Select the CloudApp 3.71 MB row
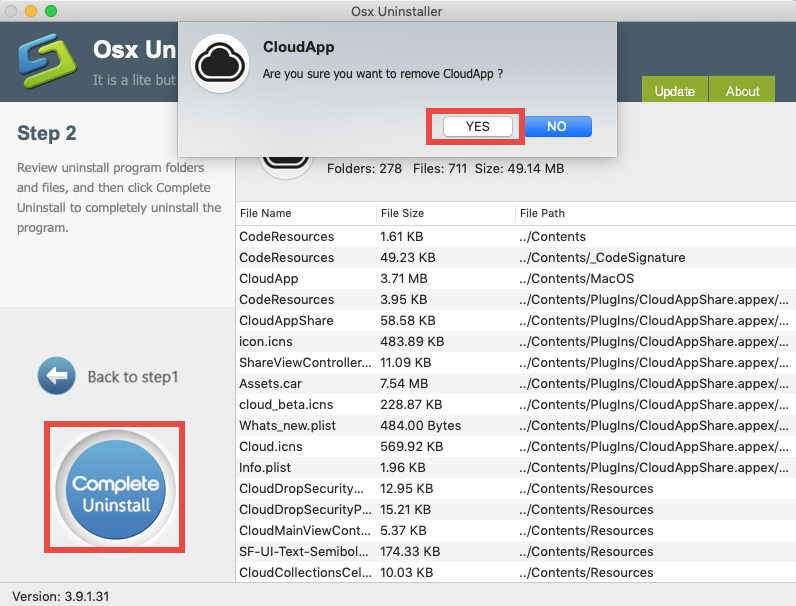The width and height of the screenshot is (796, 606). click(516, 279)
